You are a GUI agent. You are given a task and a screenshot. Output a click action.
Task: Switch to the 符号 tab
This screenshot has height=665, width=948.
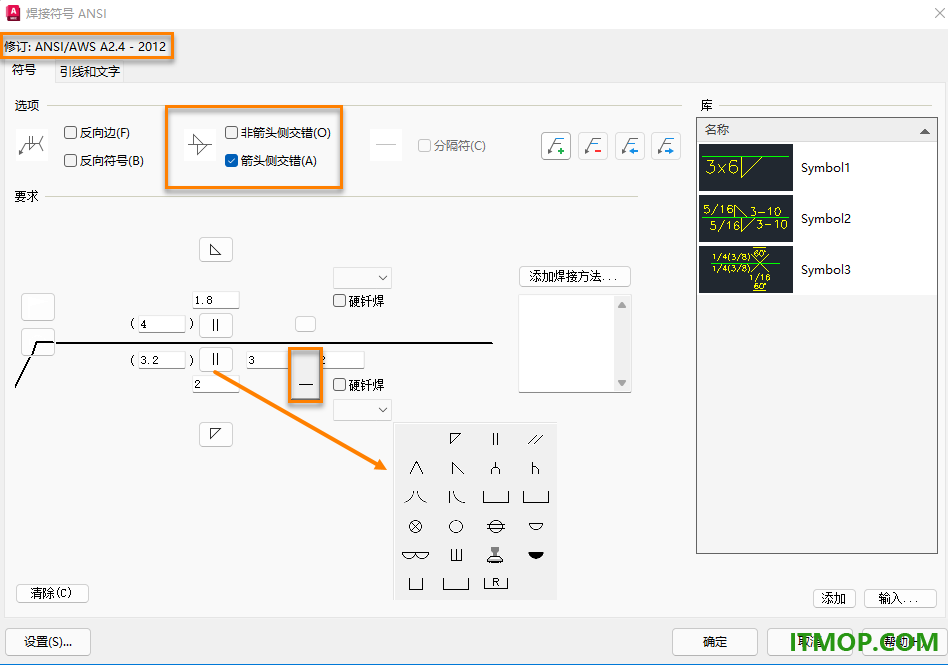coord(24,70)
